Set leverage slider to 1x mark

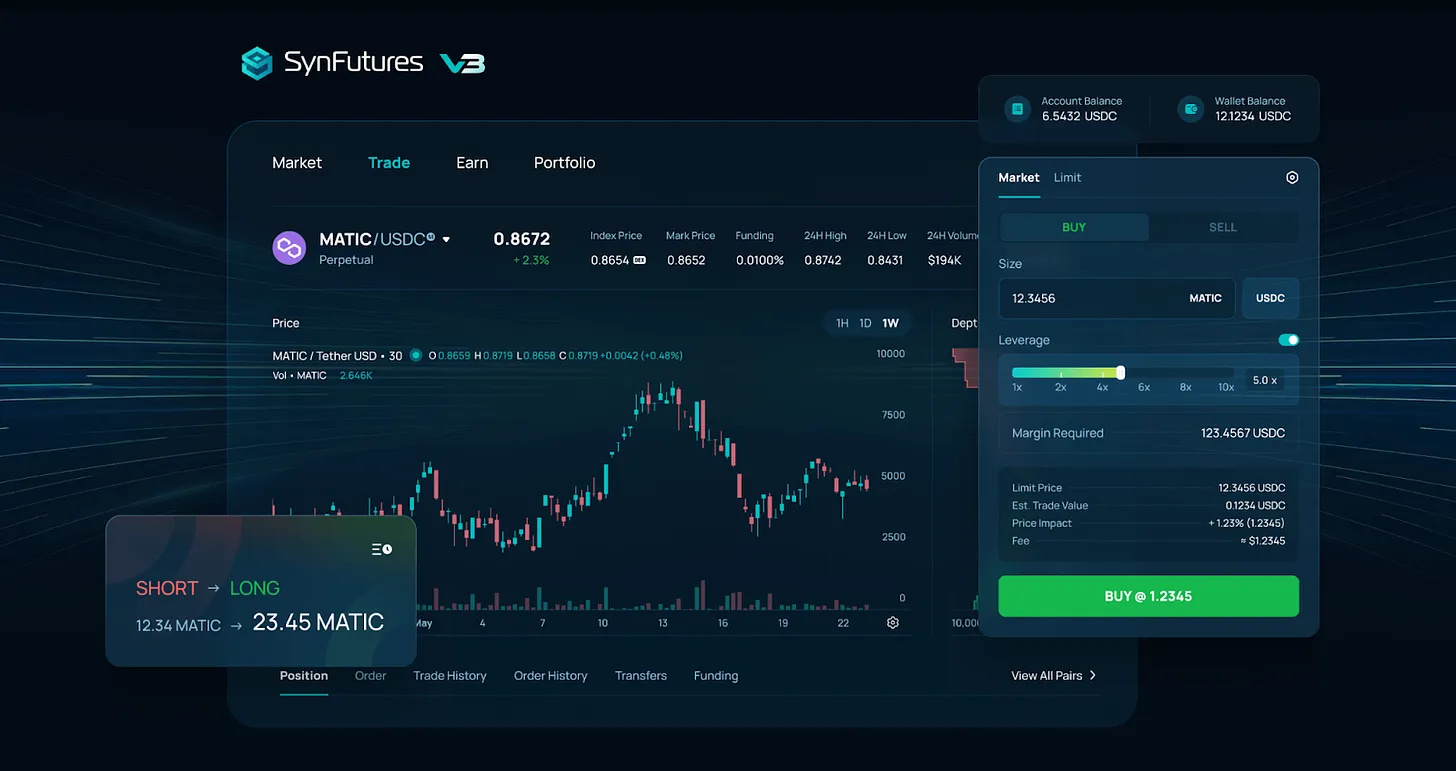coord(1017,387)
